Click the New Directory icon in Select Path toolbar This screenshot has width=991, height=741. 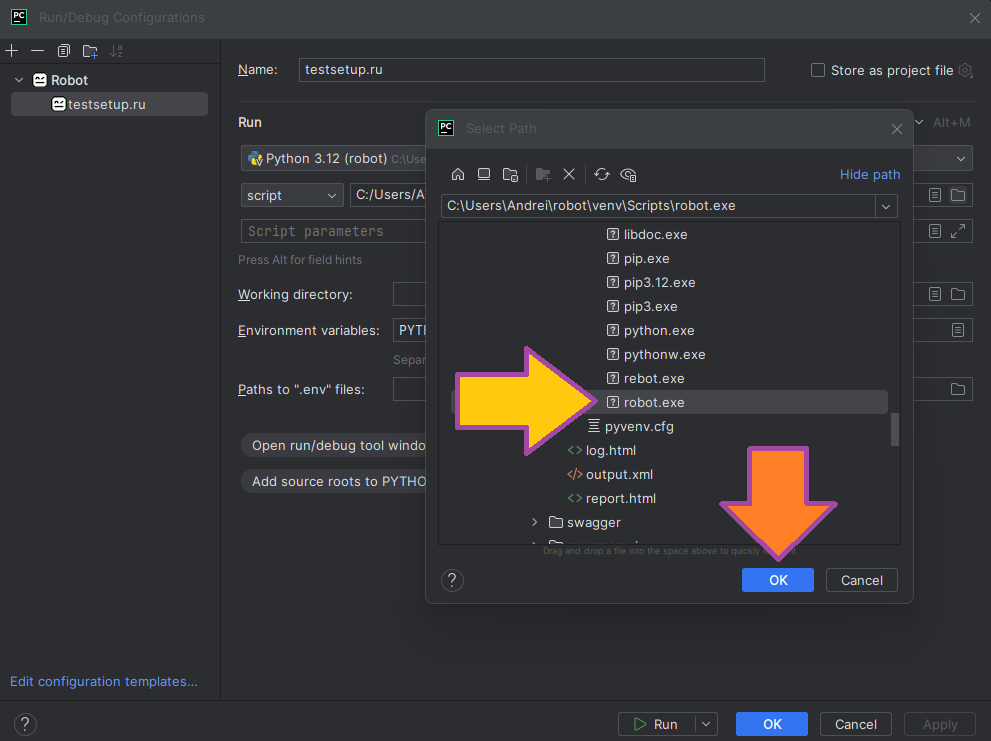[x=543, y=175]
